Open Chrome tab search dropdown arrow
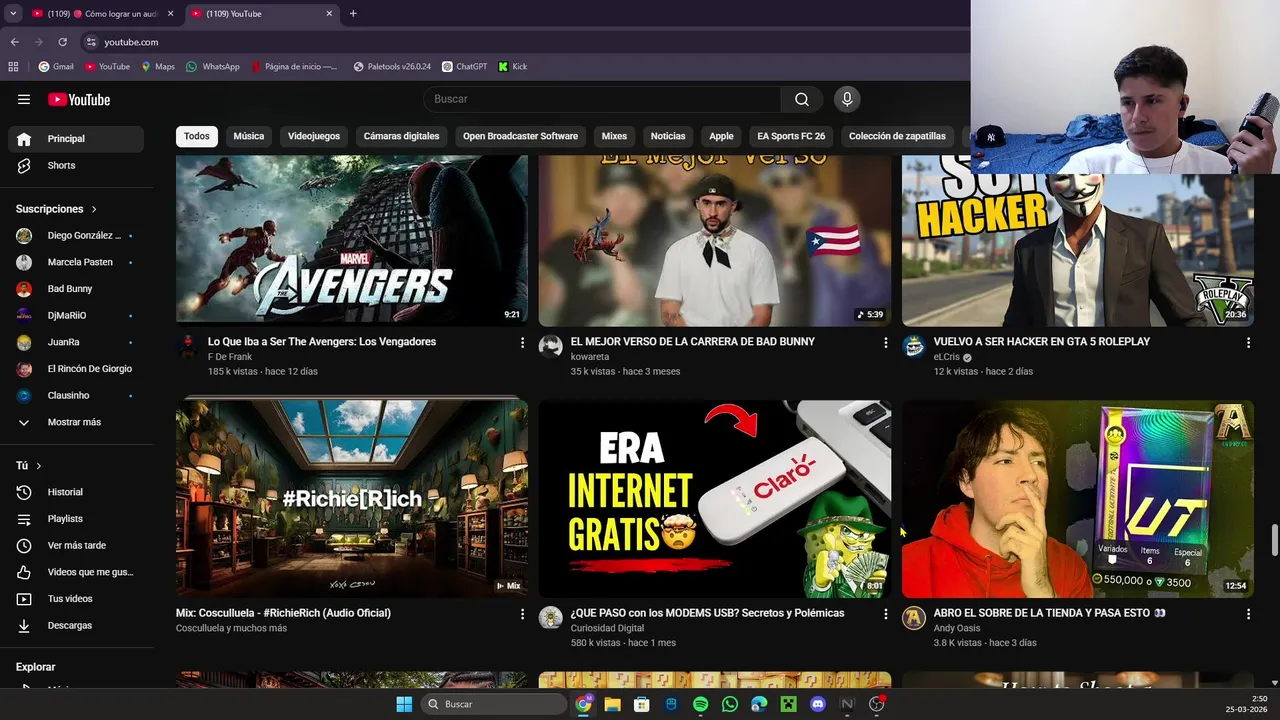This screenshot has width=1280, height=720. [13, 14]
